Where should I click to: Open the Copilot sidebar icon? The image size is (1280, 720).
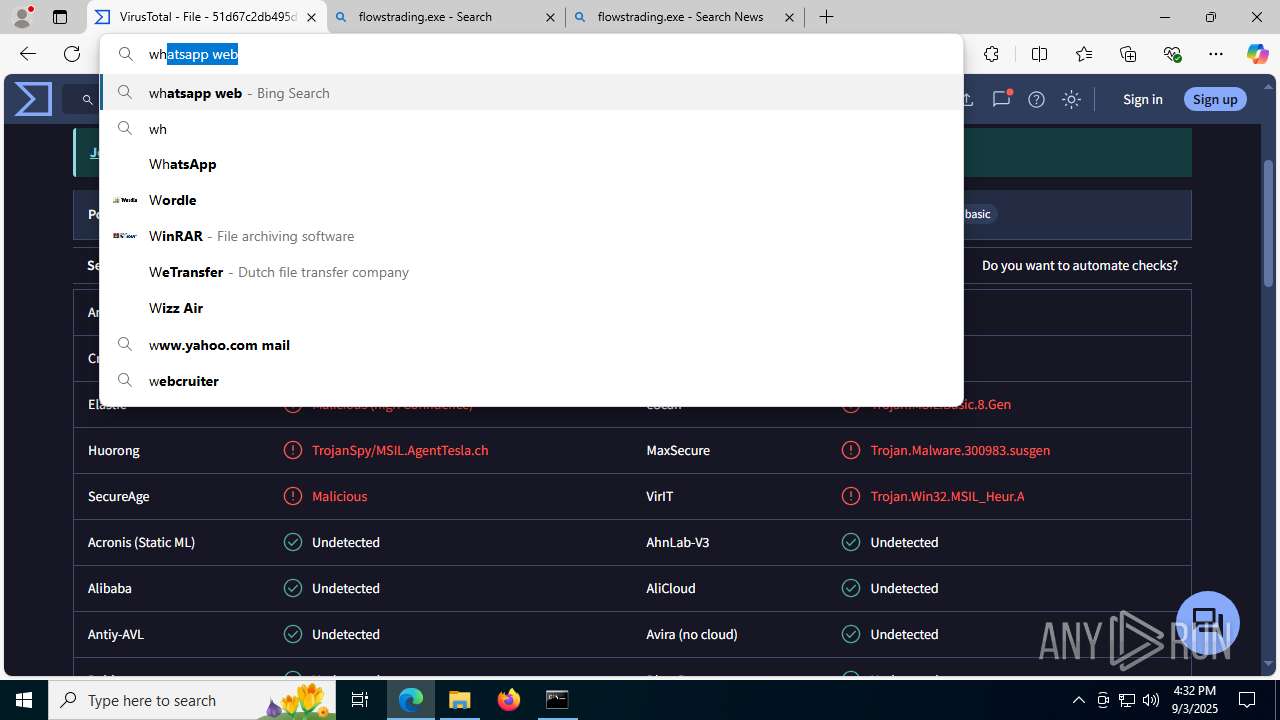tap(1257, 54)
